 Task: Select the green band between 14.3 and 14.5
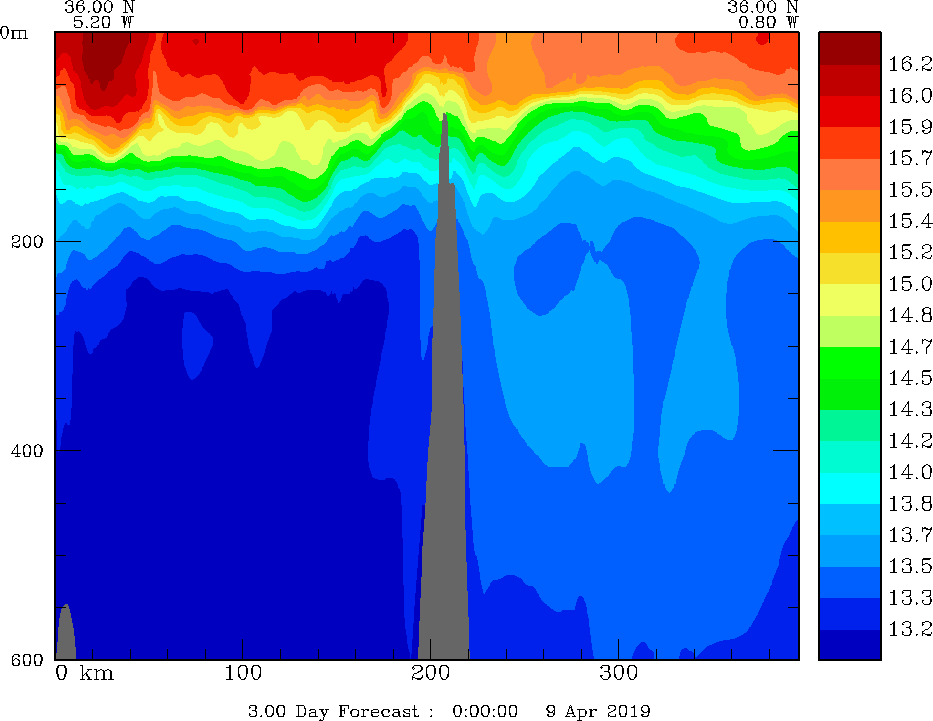(x=849, y=394)
